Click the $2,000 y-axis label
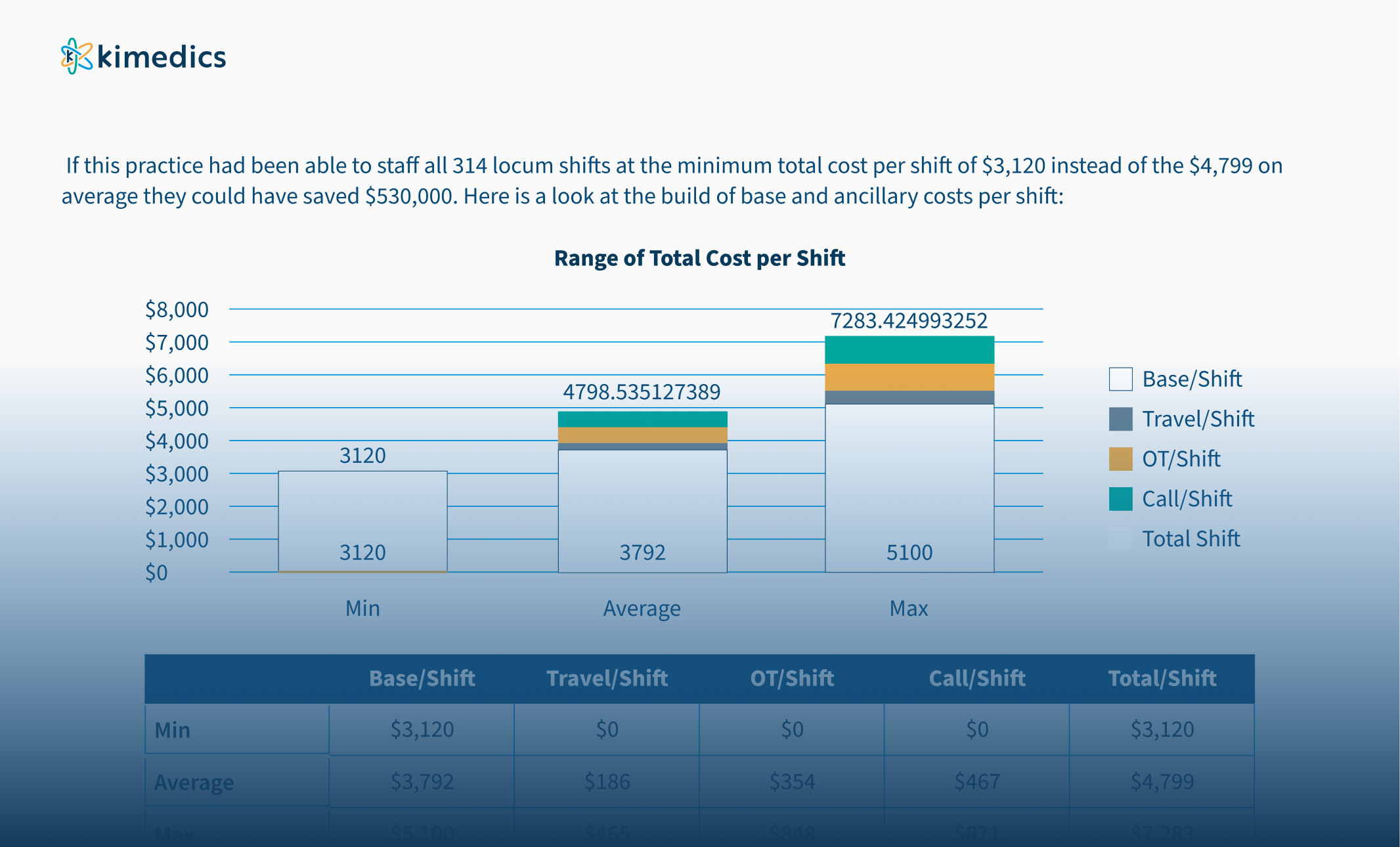The width and height of the screenshot is (1400, 847). tap(177, 506)
